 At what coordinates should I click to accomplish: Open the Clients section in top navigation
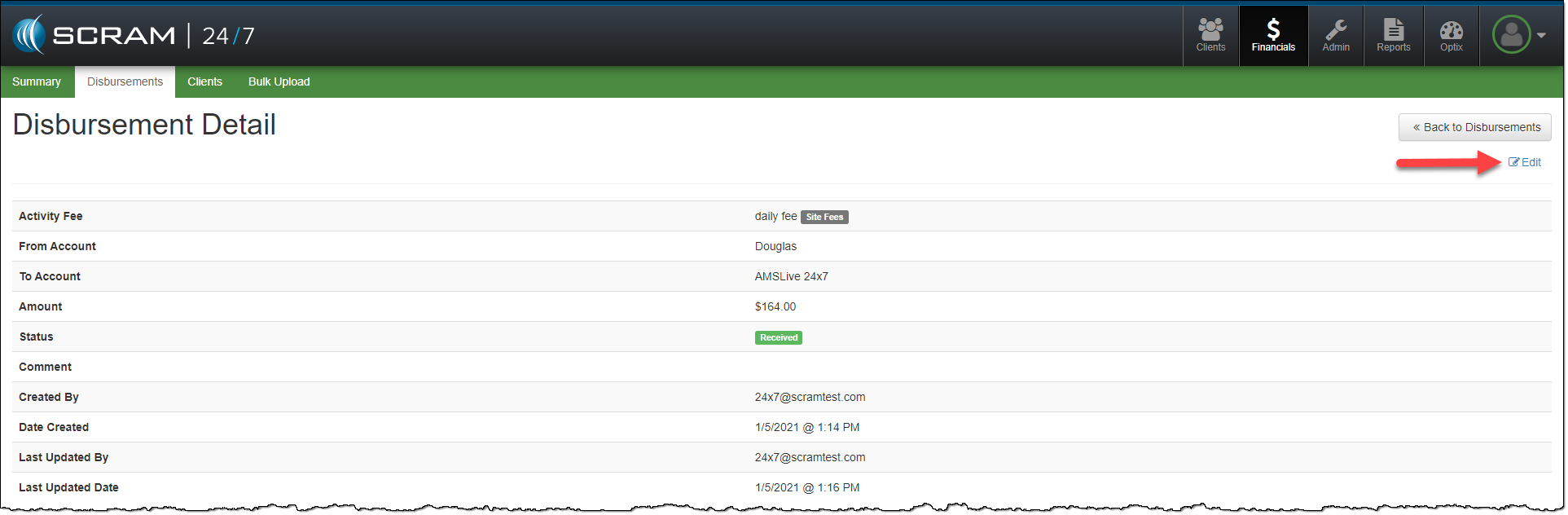pos(1210,36)
